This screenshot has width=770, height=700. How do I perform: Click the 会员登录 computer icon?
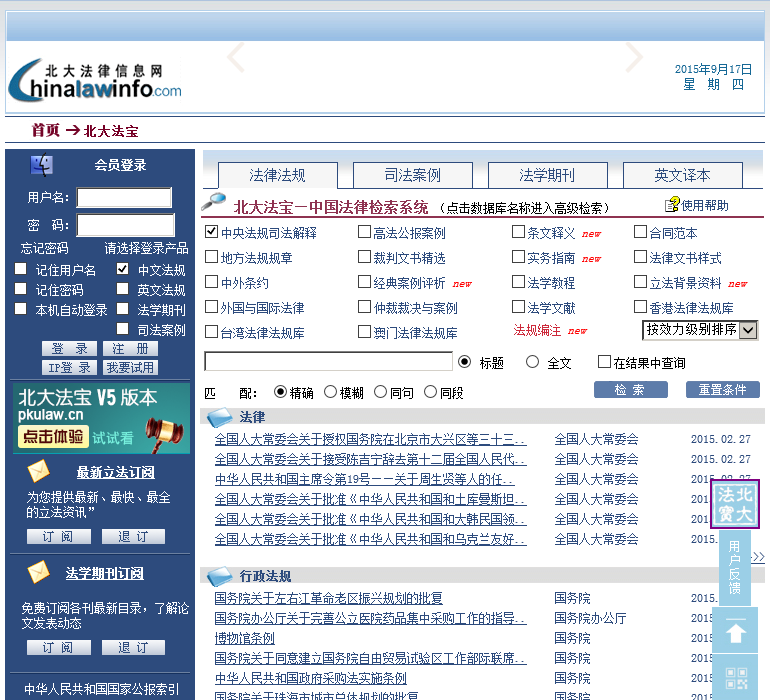[x=43, y=165]
